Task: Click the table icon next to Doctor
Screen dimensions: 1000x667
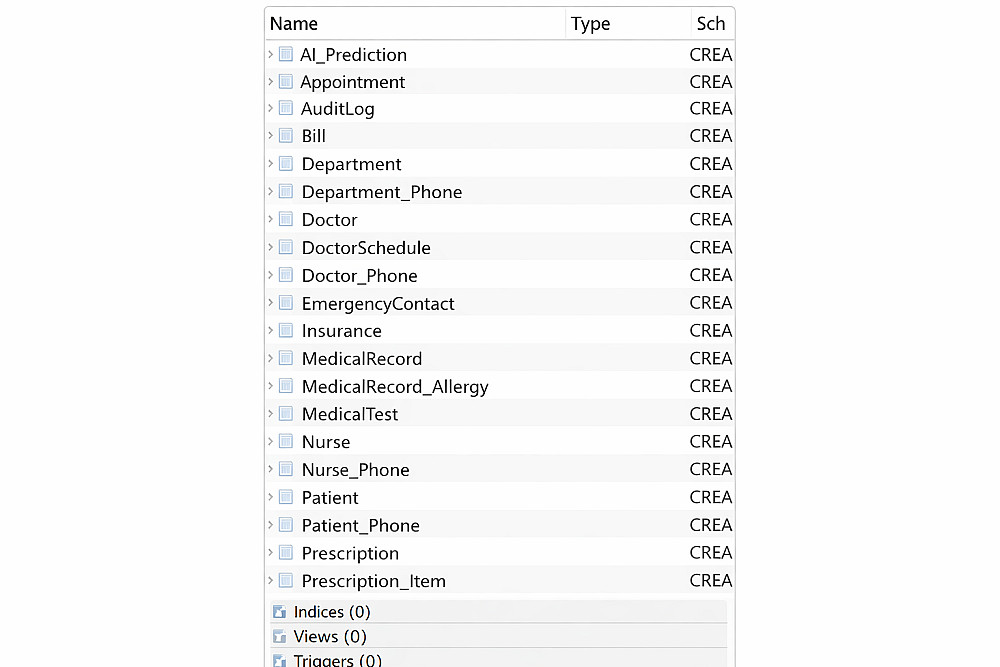Action: 286,219
